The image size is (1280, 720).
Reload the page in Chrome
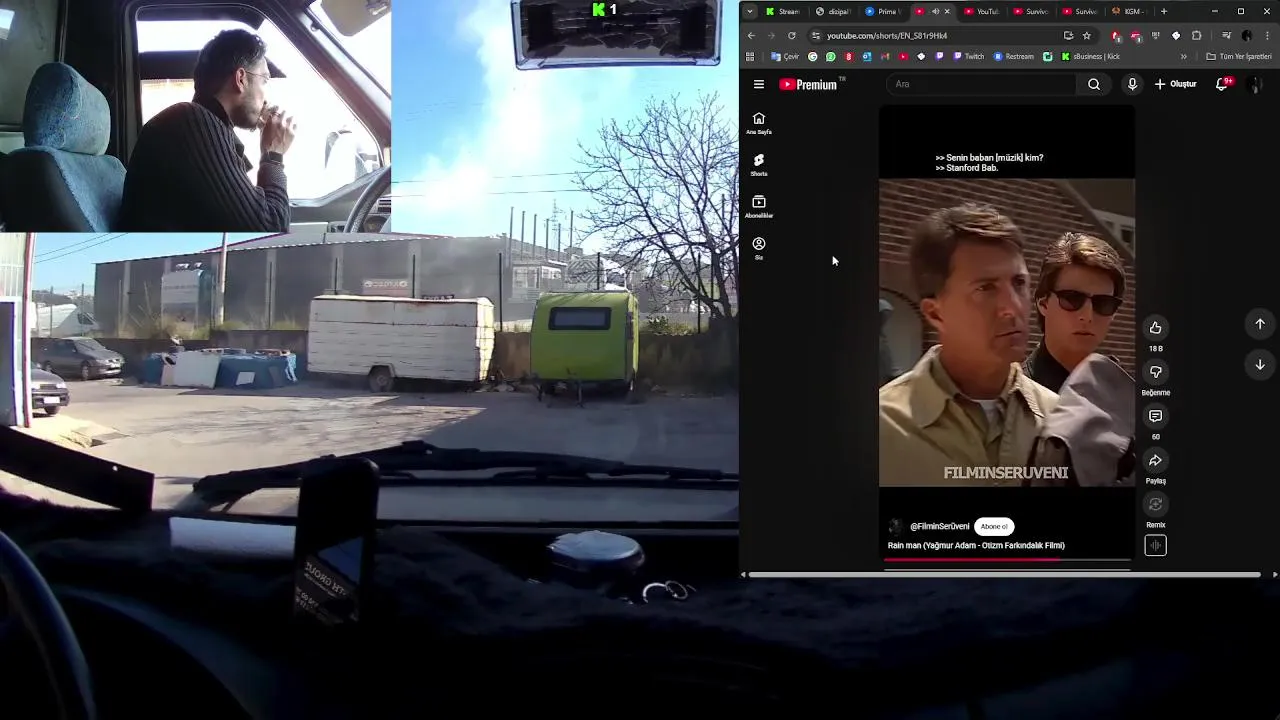point(791,35)
